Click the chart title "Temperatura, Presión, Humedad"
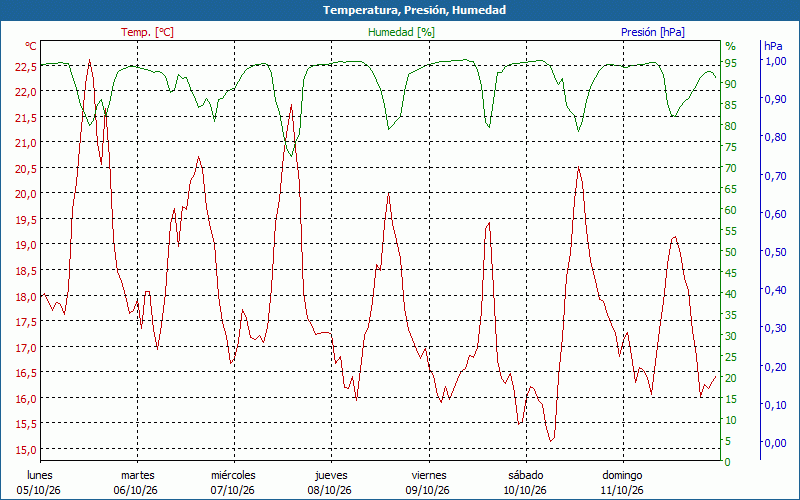 (414, 10)
